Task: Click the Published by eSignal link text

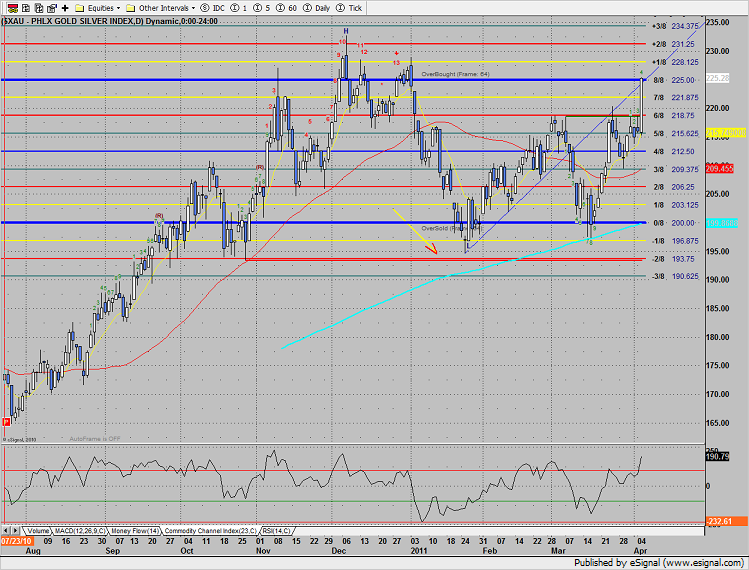Action: point(658,563)
